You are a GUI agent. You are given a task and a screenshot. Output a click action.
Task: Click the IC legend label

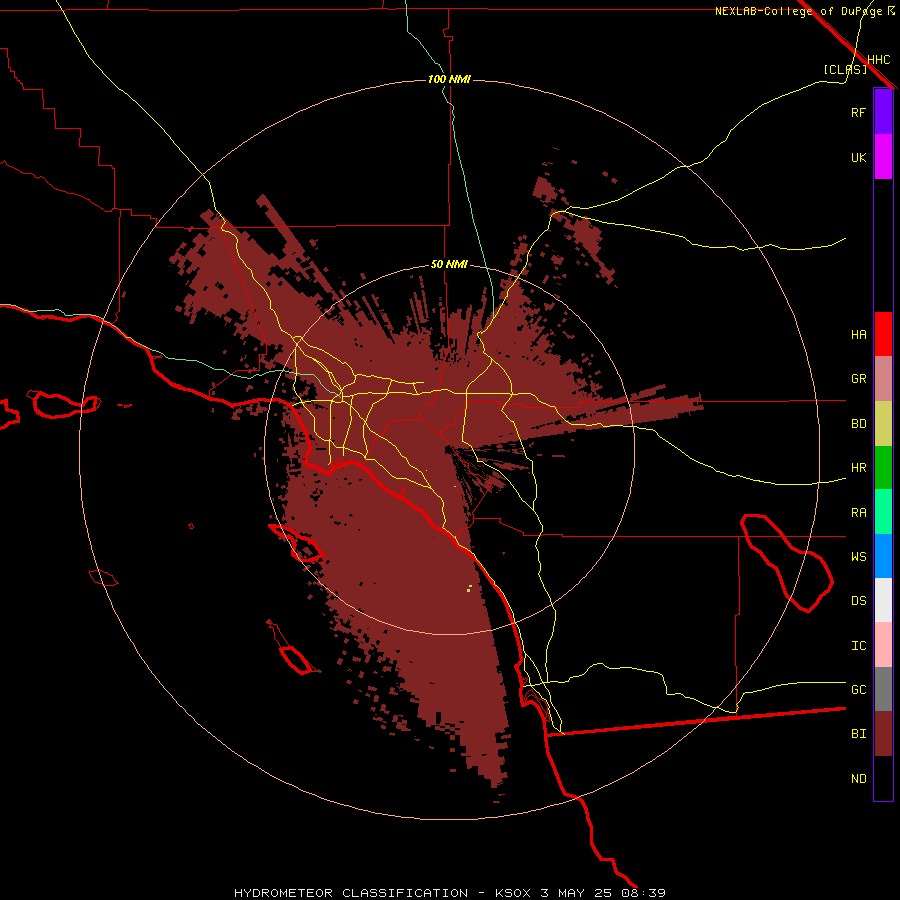858,646
